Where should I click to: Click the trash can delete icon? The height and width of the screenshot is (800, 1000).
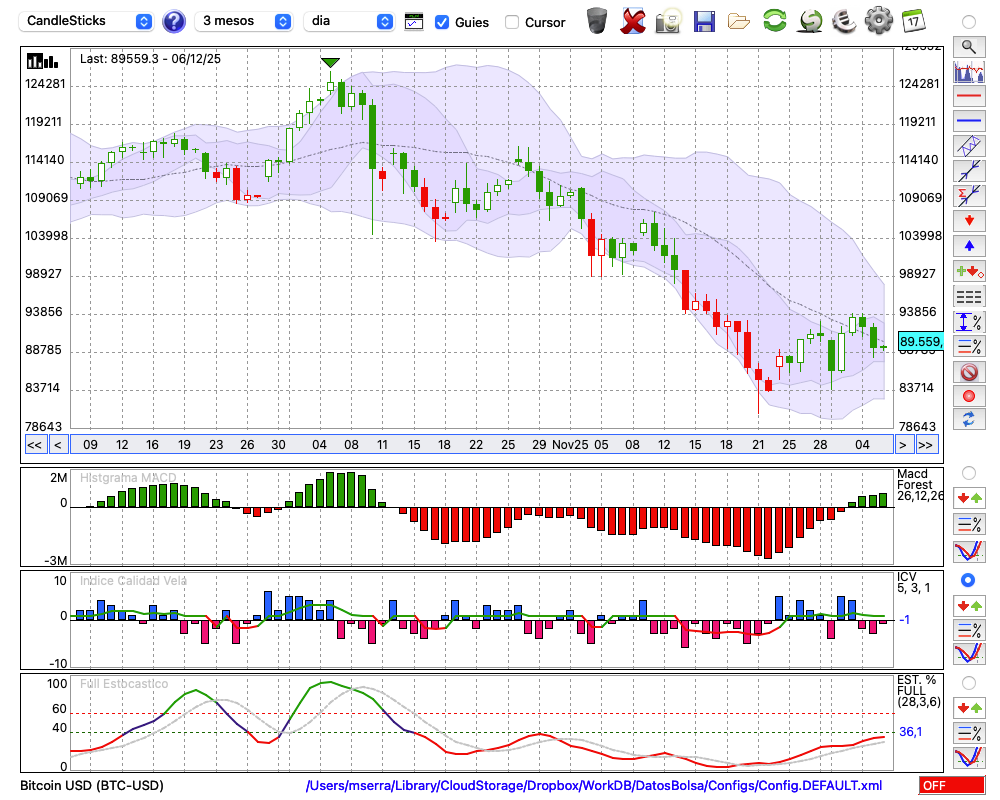597,20
